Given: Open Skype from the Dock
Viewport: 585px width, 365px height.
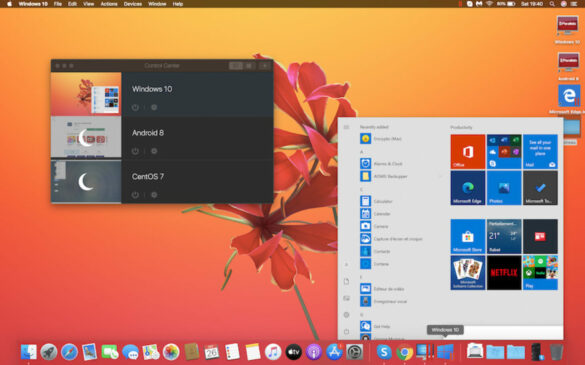Looking at the screenshot, I should pos(384,352).
